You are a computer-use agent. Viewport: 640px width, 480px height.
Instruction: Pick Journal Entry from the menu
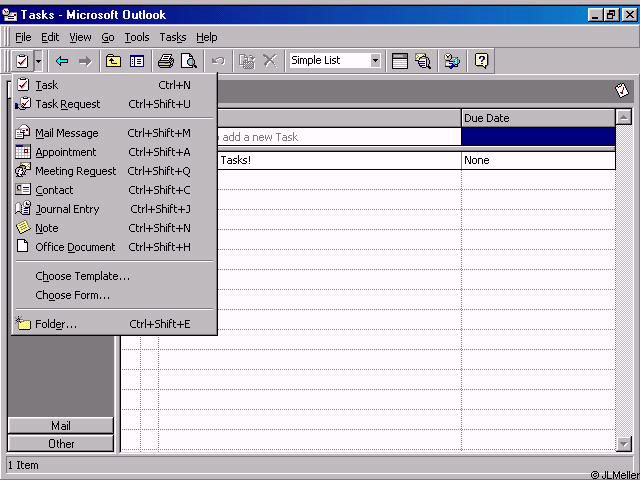click(66, 209)
